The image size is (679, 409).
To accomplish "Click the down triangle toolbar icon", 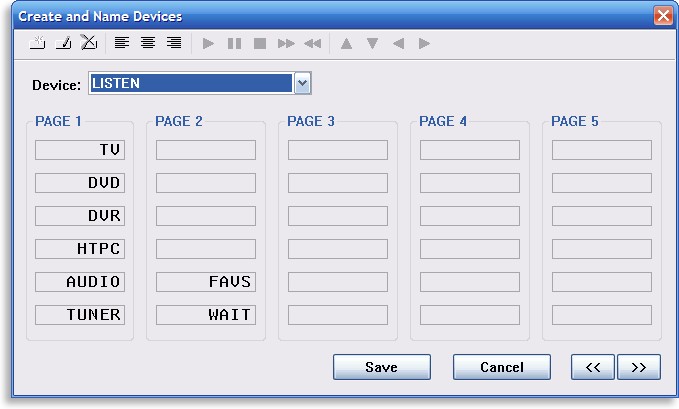I will (x=372, y=43).
